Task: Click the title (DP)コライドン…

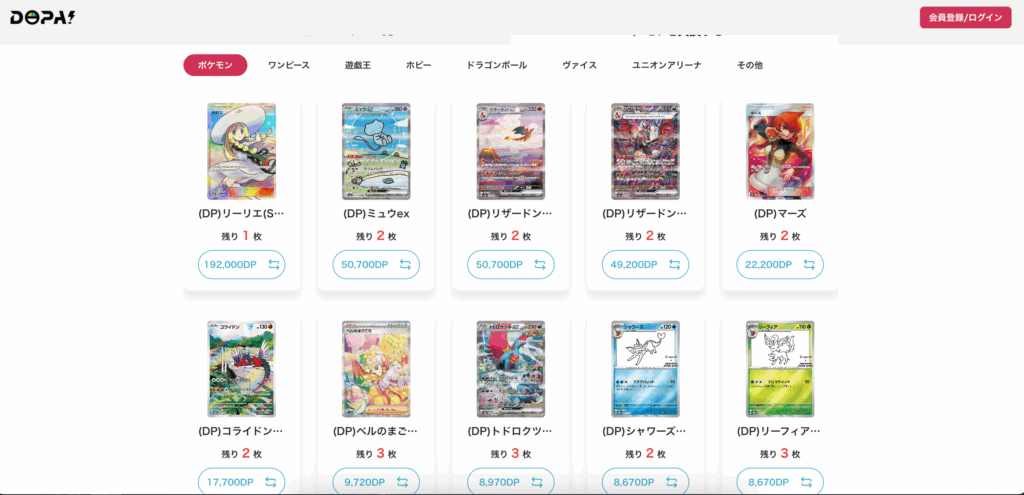Action: 242,431
